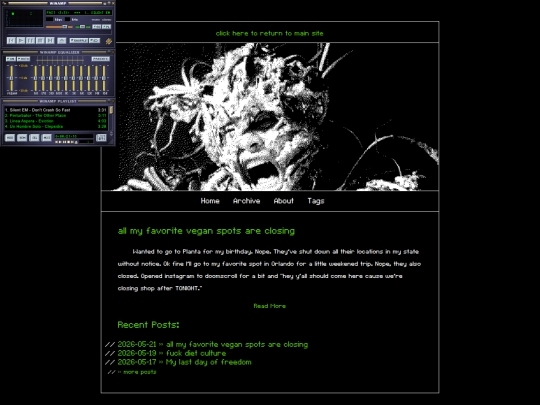Go to the Home nav item
Screen dimensions: 540x405
[x=210, y=201]
